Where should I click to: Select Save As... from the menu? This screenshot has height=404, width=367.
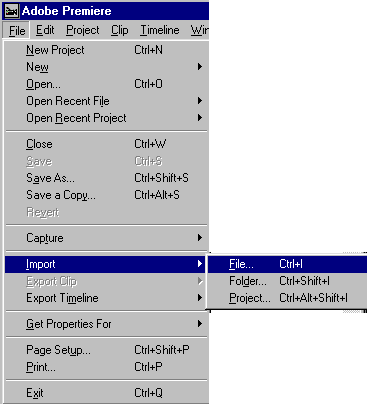(107, 178)
